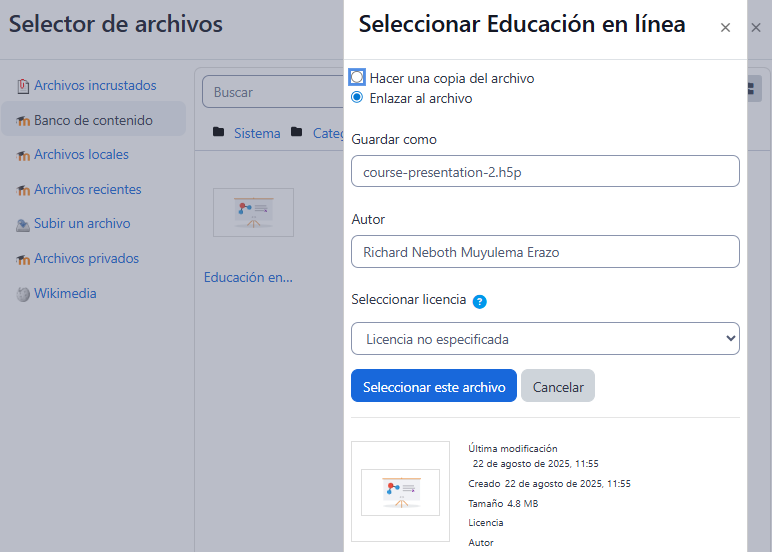Click the Educación en... file thumbnail

[x=253, y=212]
